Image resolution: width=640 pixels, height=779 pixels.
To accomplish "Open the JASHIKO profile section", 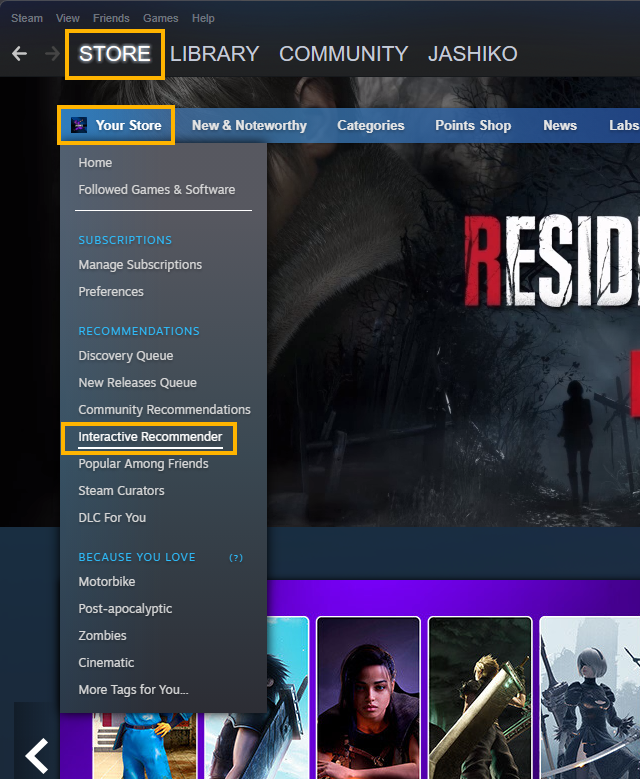I will click(473, 54).
